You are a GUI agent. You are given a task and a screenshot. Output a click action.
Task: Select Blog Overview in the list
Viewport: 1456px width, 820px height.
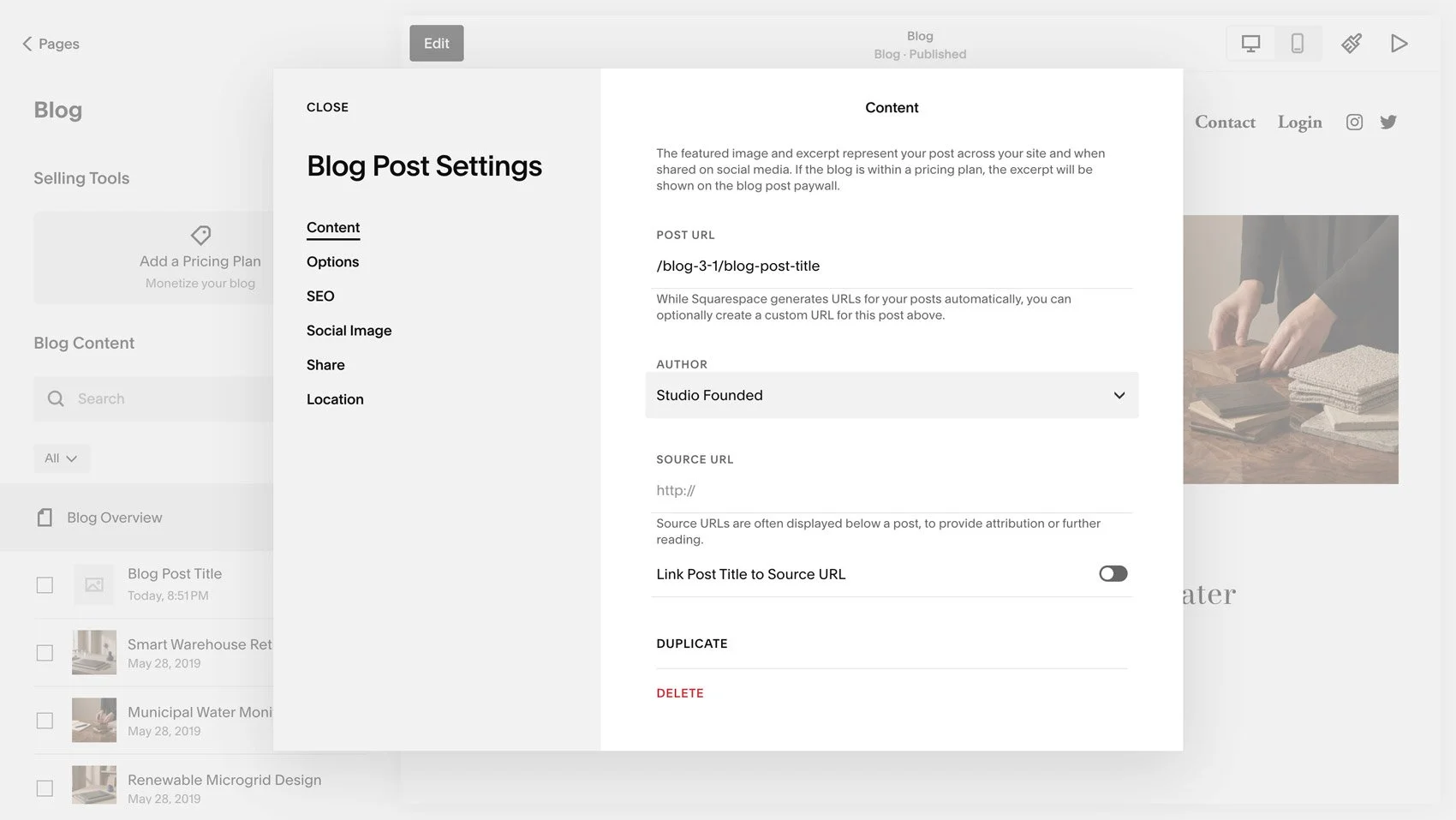[137, 518]
